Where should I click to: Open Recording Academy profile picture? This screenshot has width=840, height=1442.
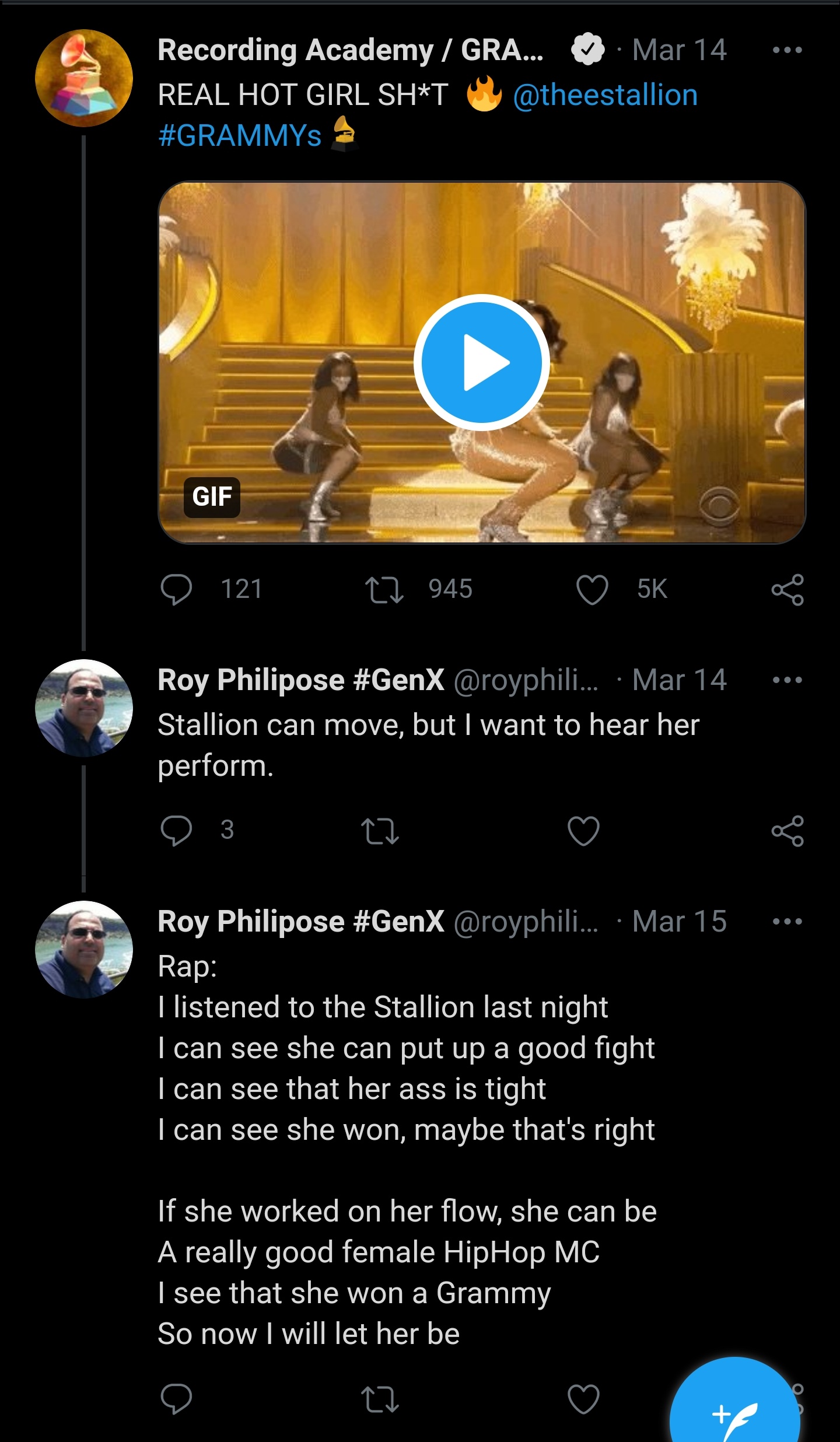click(x=84, y=78)
